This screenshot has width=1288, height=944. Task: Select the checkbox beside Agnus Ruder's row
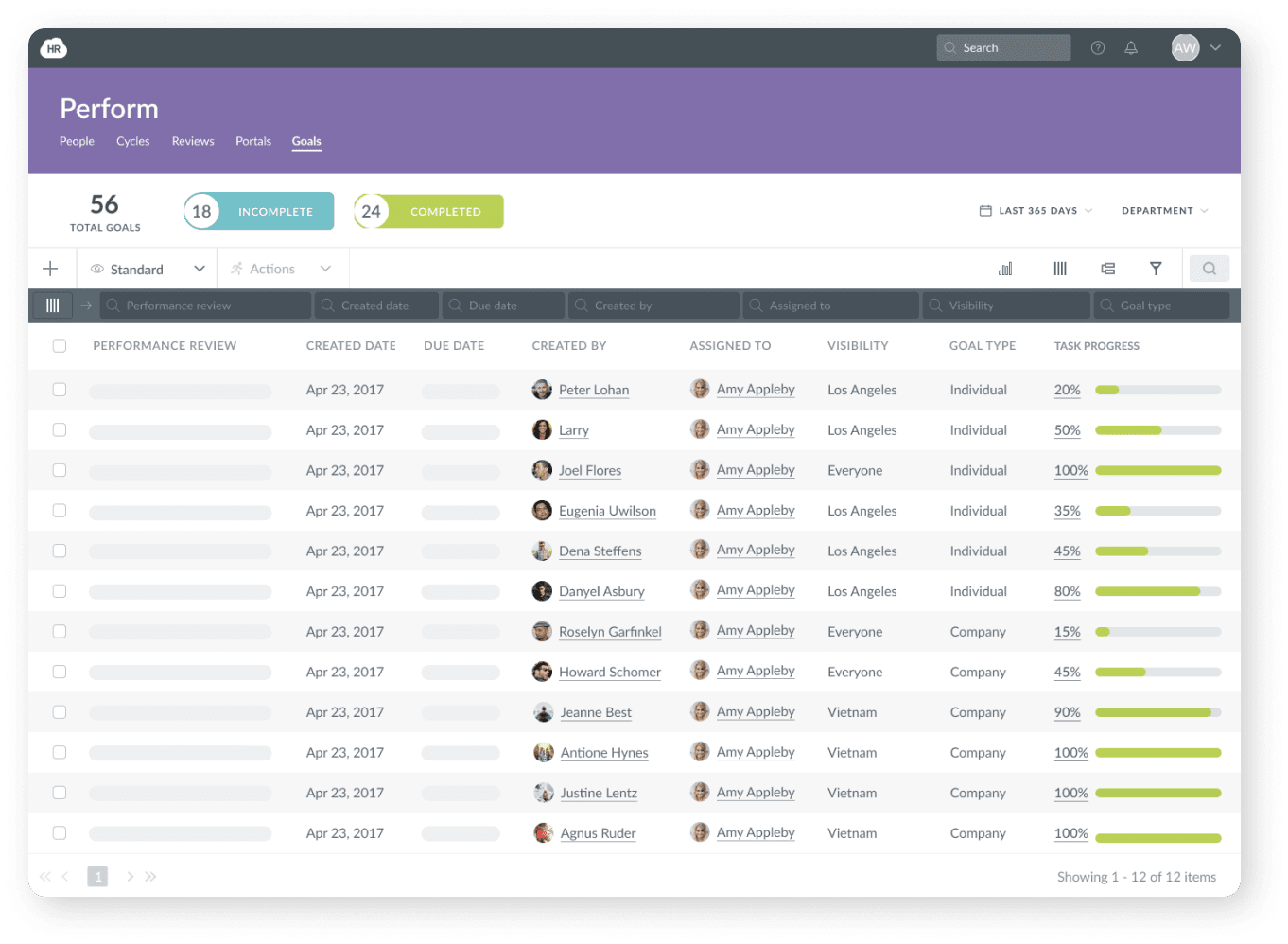(x=60, y=832)
